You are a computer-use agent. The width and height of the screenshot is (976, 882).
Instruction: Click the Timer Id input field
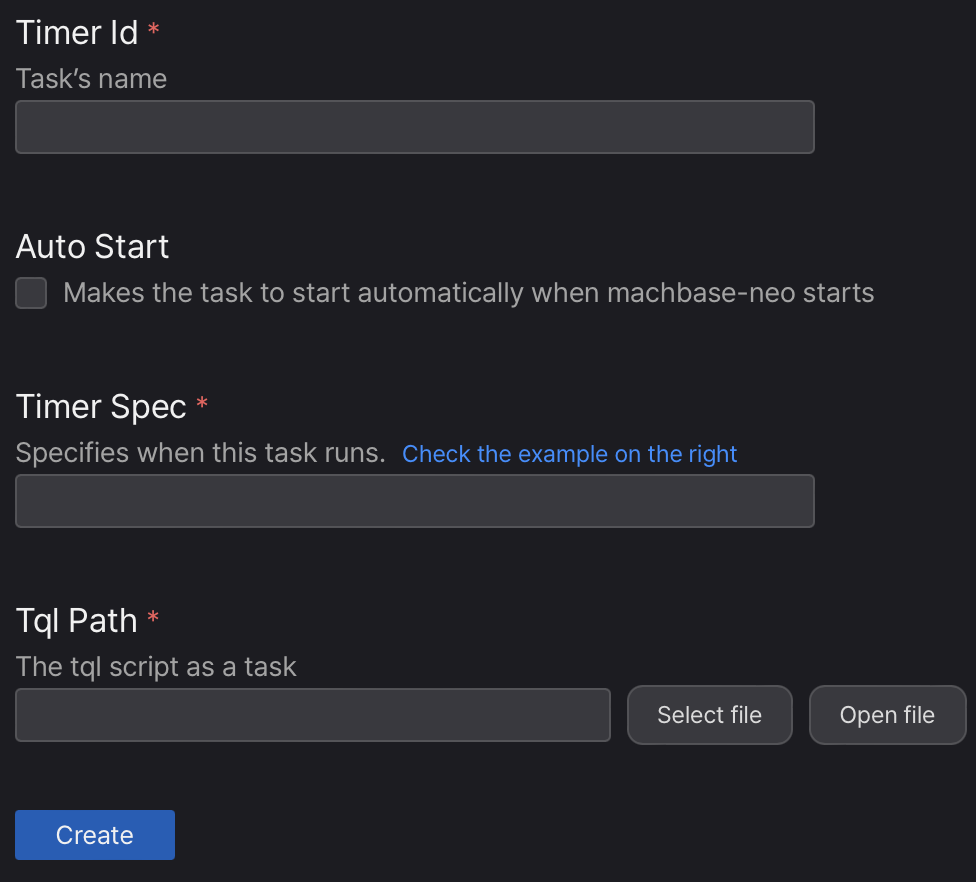(414, 127)
